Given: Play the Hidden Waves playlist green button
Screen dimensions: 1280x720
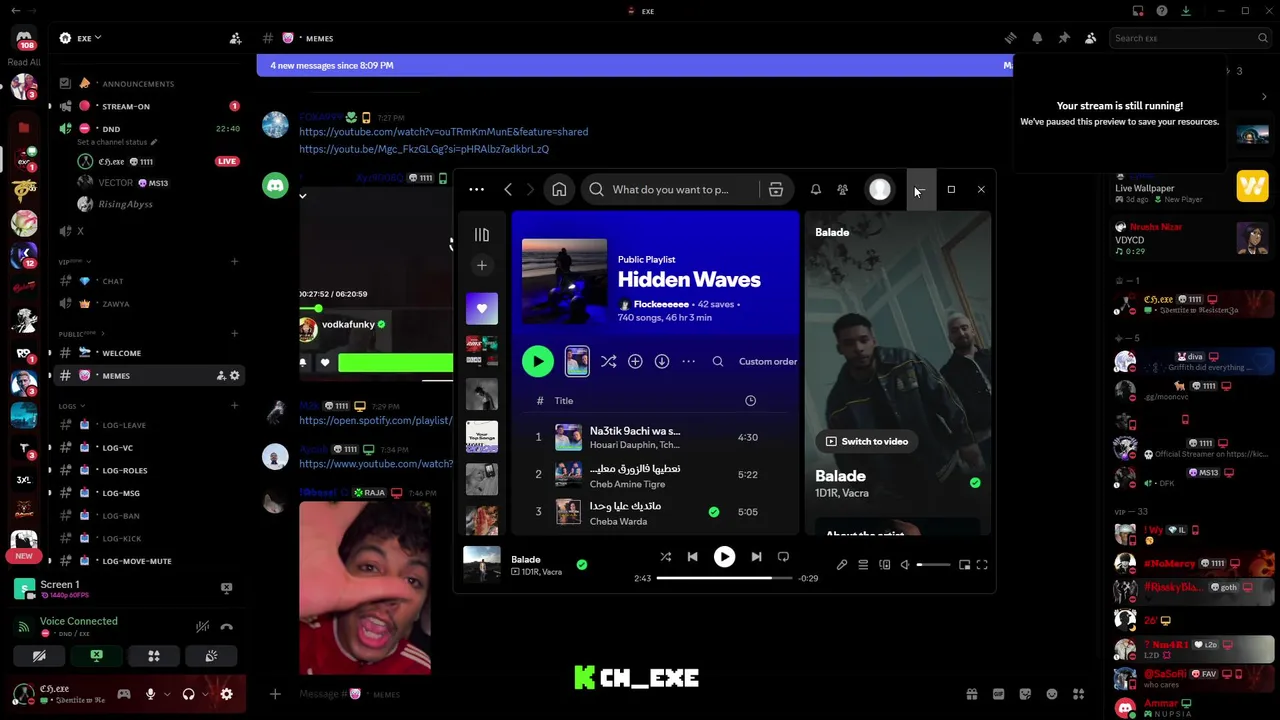Looking at the screenshot, I should pyautogui.click(x=538, y=361).
